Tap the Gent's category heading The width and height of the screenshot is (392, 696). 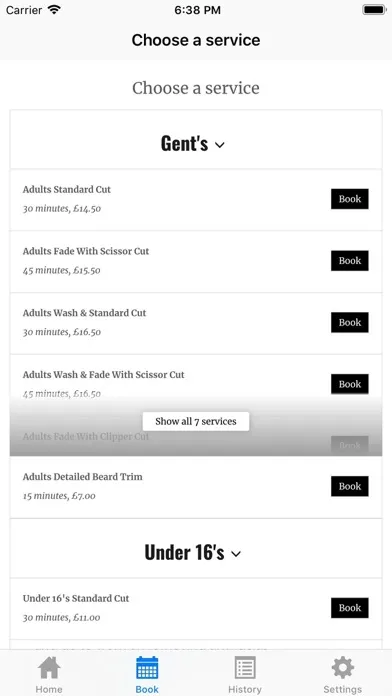pyautogui.click(x=184, y=143)
